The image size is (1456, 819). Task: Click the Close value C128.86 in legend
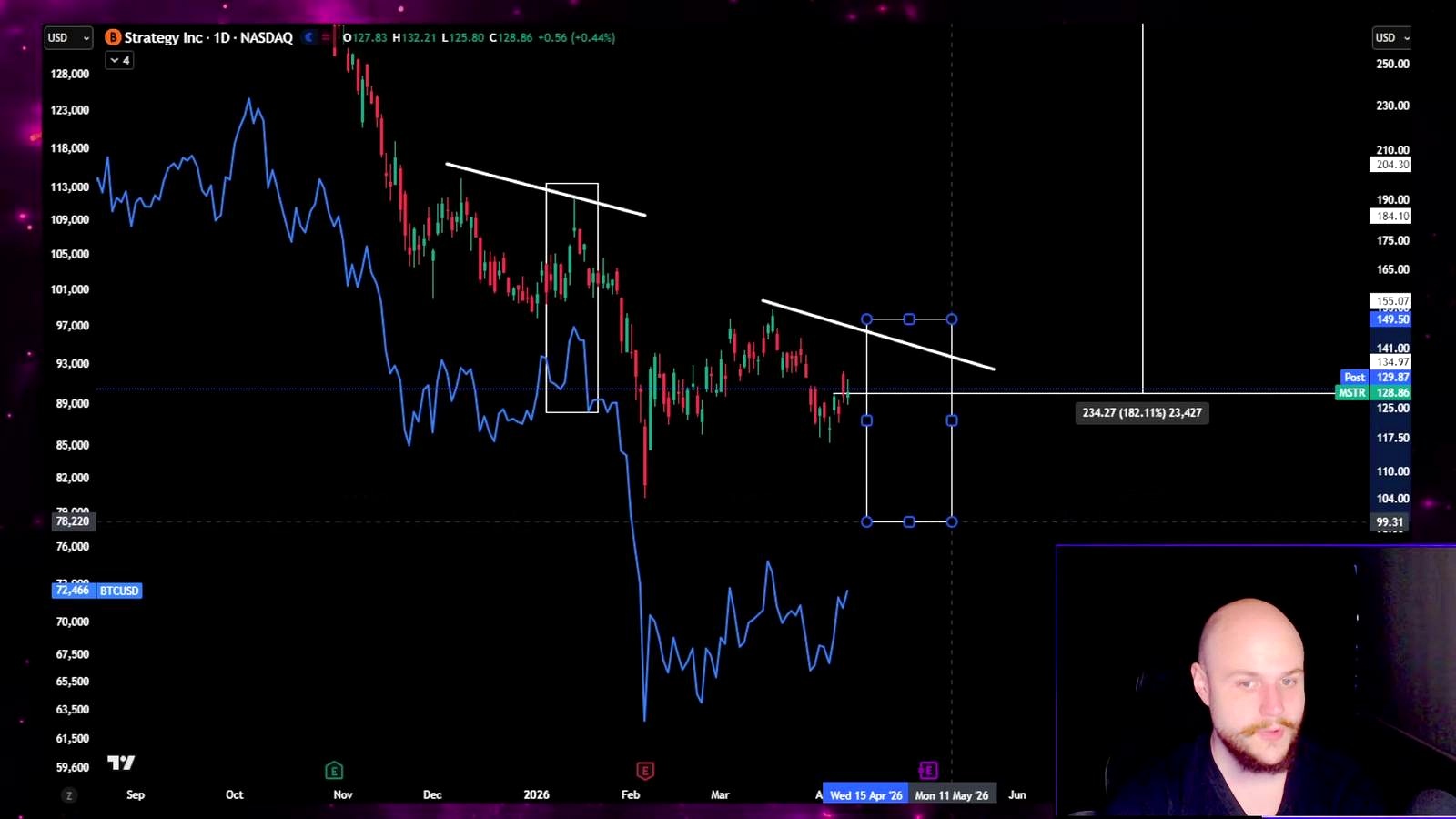(511, 37)
